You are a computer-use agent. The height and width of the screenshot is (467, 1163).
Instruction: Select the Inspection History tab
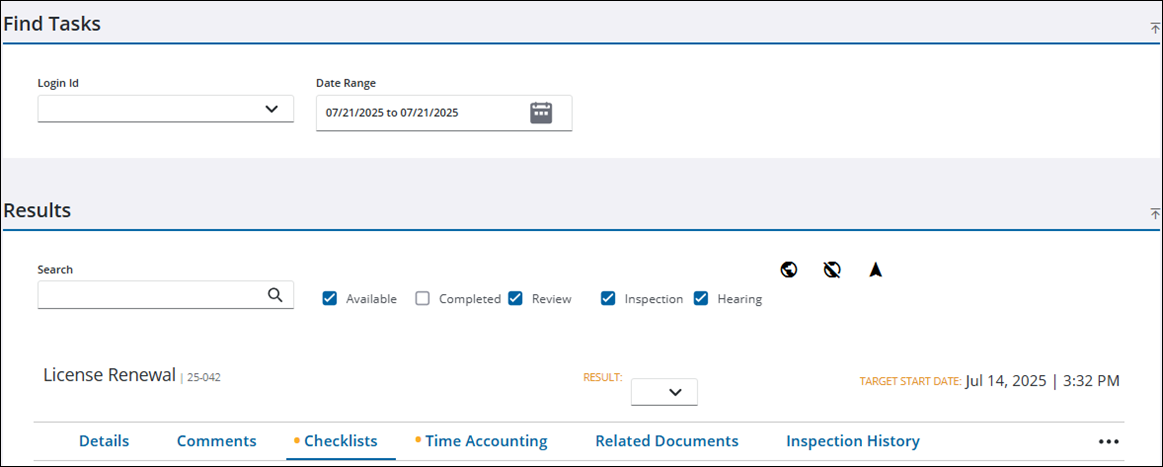point(852,441)
